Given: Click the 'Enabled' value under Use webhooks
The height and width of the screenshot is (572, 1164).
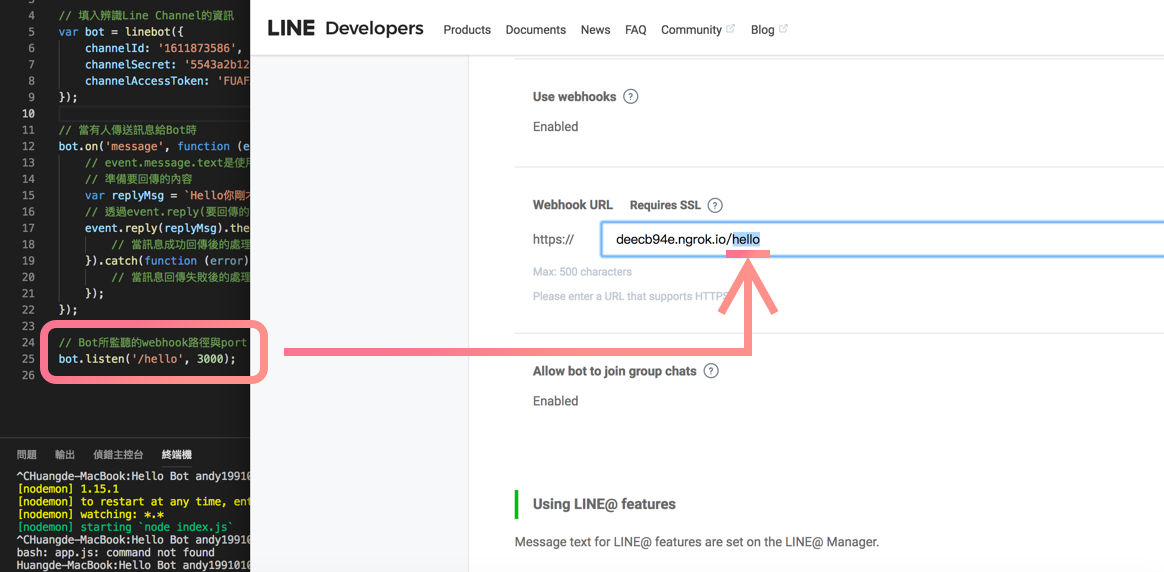Looking at the screenshot, I should [x=555, y=127].
